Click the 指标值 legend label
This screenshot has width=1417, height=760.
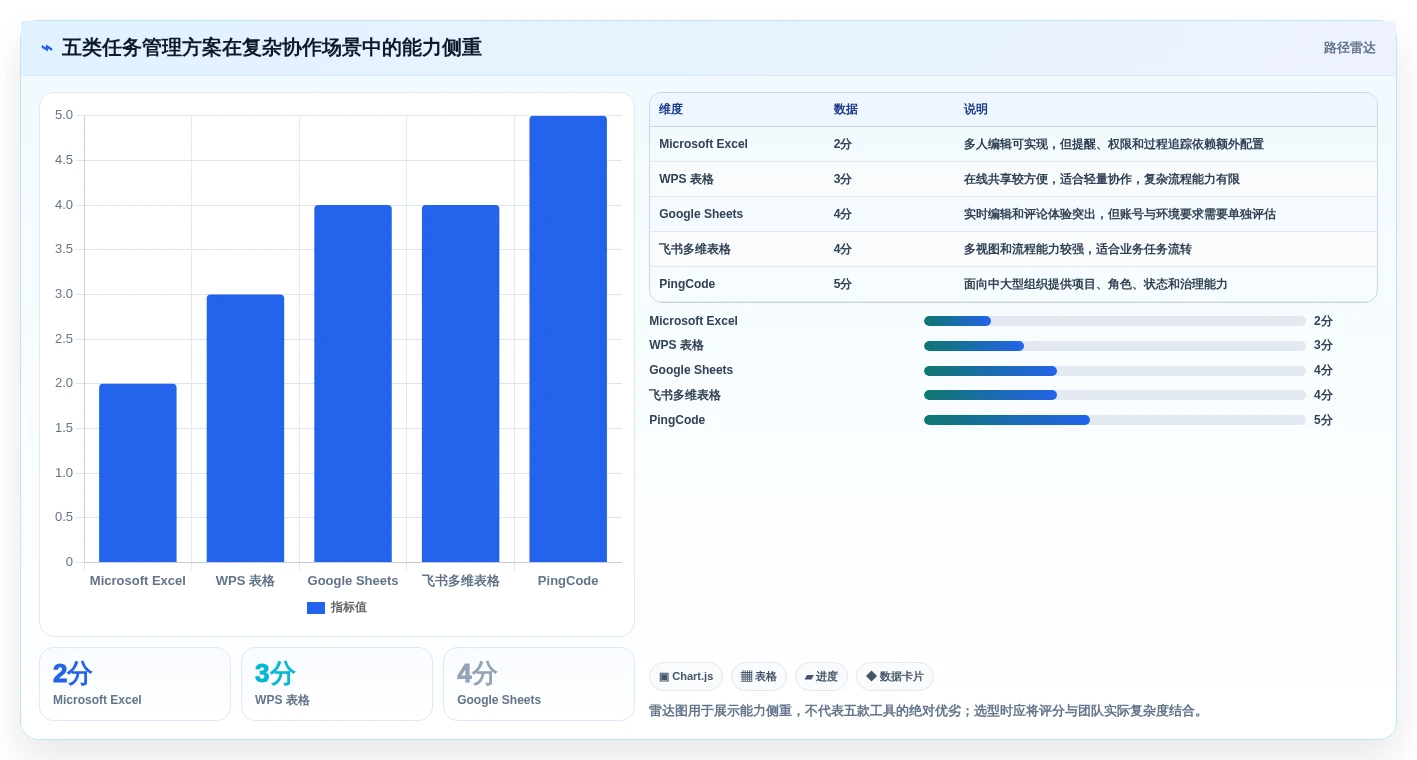pos(349,608)
